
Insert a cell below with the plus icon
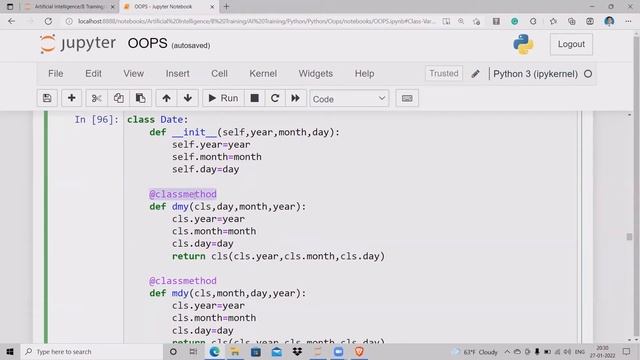[x=71, y=98]
